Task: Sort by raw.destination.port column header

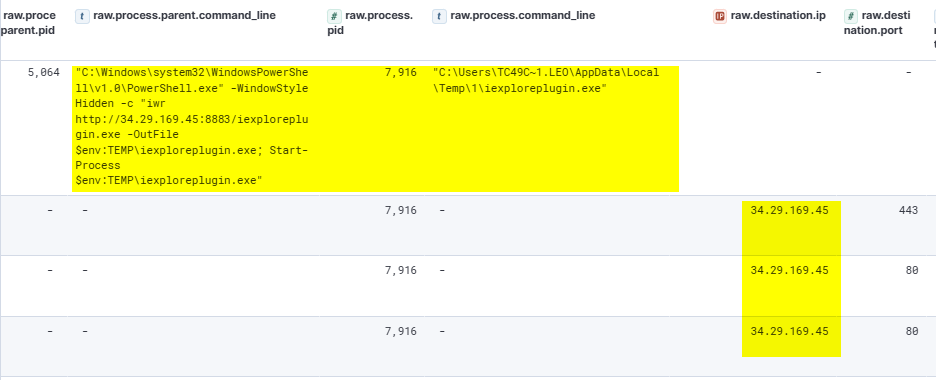Action: [877, 23]
